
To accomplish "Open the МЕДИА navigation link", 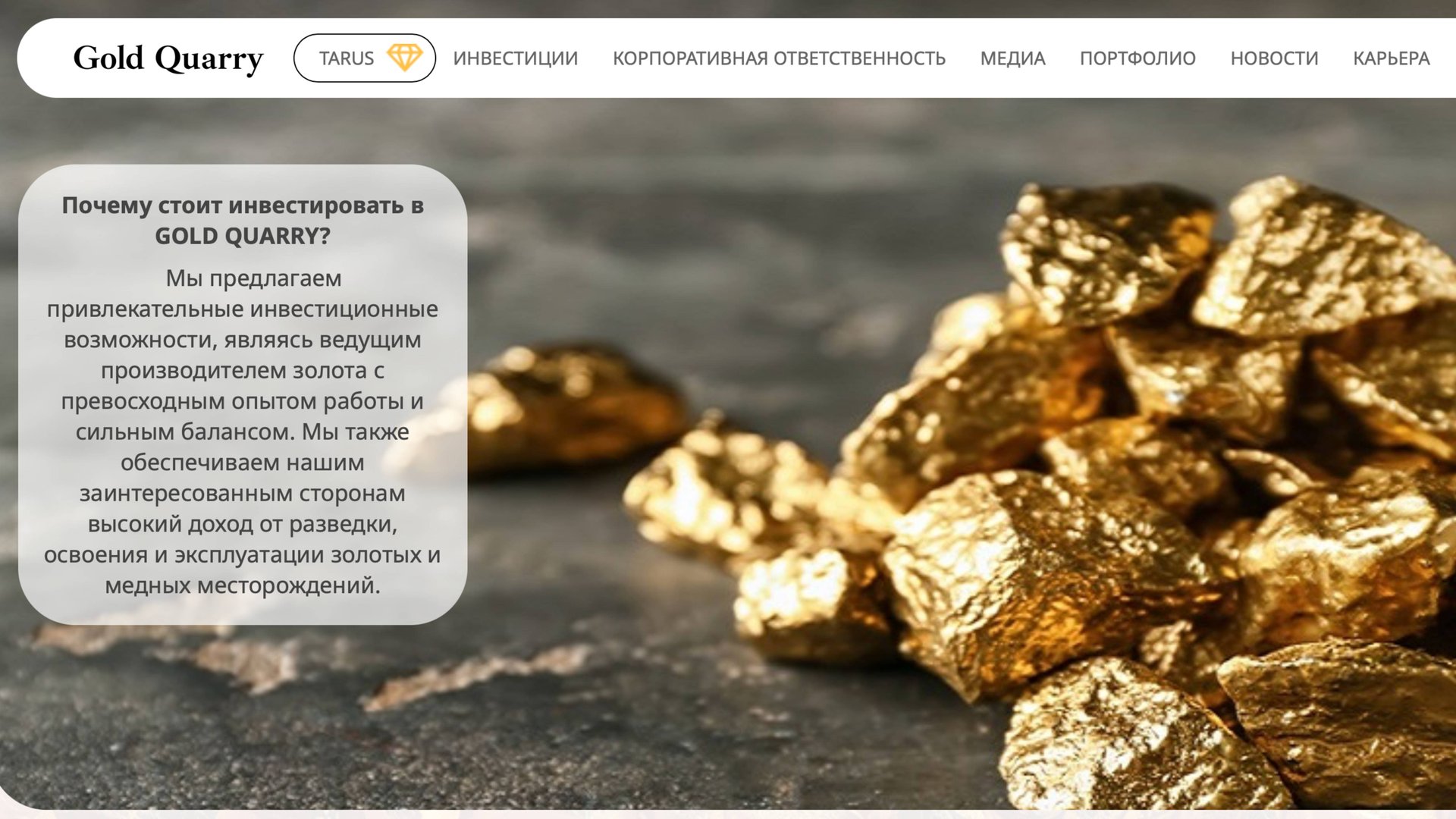I will (x=1012, y=58).
